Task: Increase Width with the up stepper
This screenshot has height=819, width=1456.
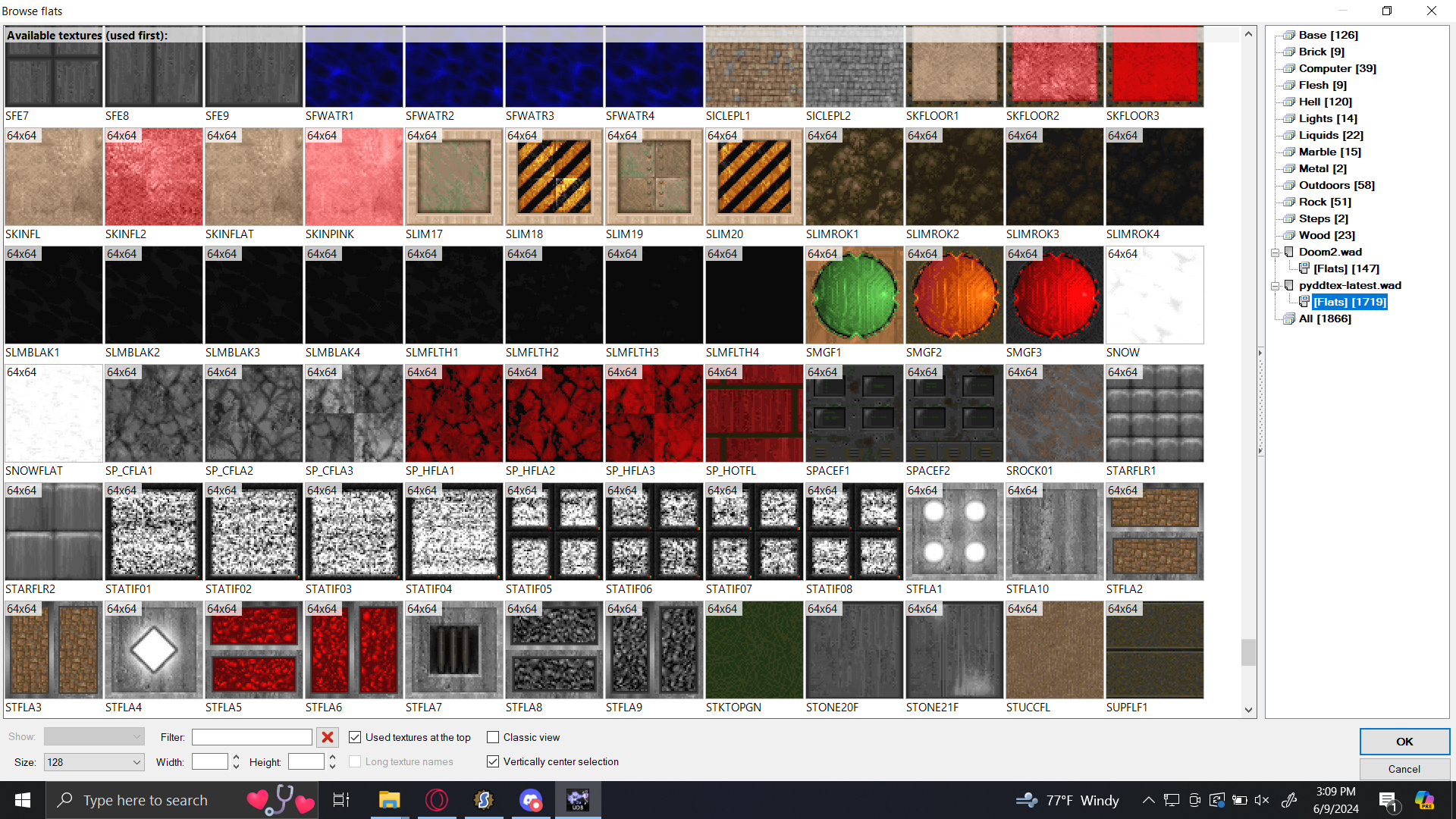Action: [x=236, y=758]
